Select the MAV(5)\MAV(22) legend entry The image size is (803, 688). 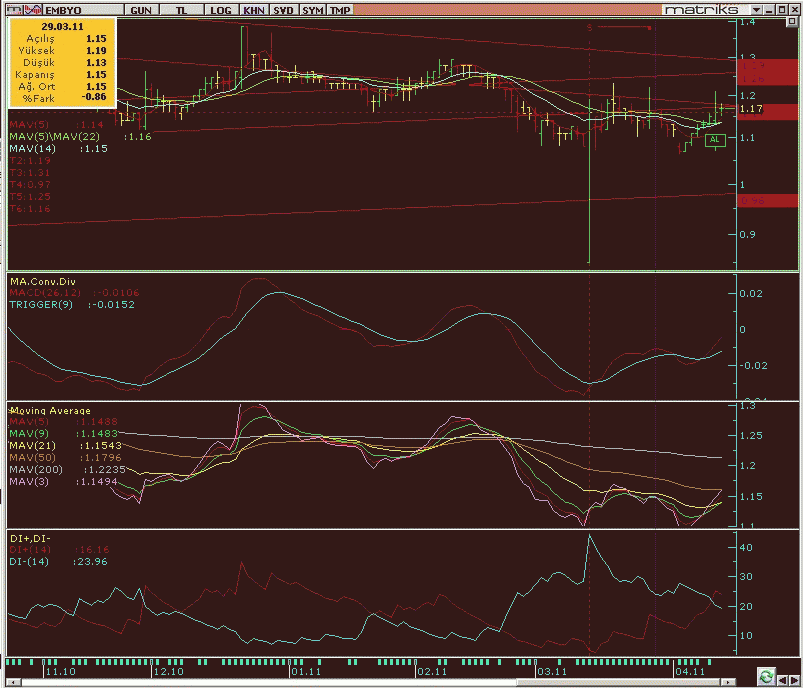click(x=80, y=137)
